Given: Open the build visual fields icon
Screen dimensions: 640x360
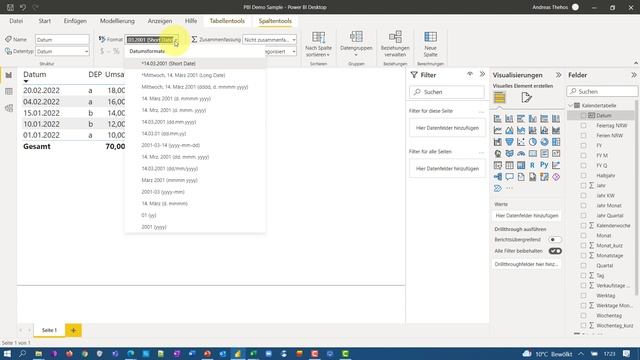Looking at the screenshot, I should [x=500, y=98].
